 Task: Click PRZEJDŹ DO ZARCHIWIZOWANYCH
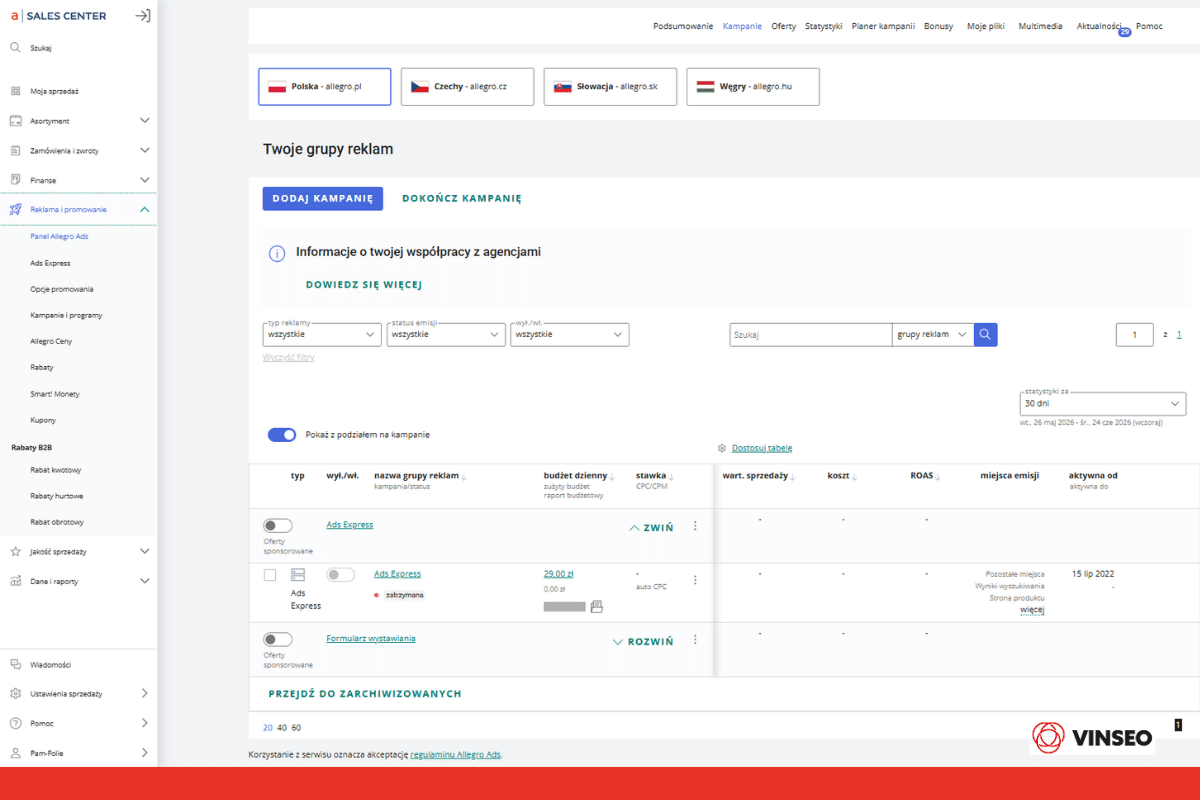[365, 693]
